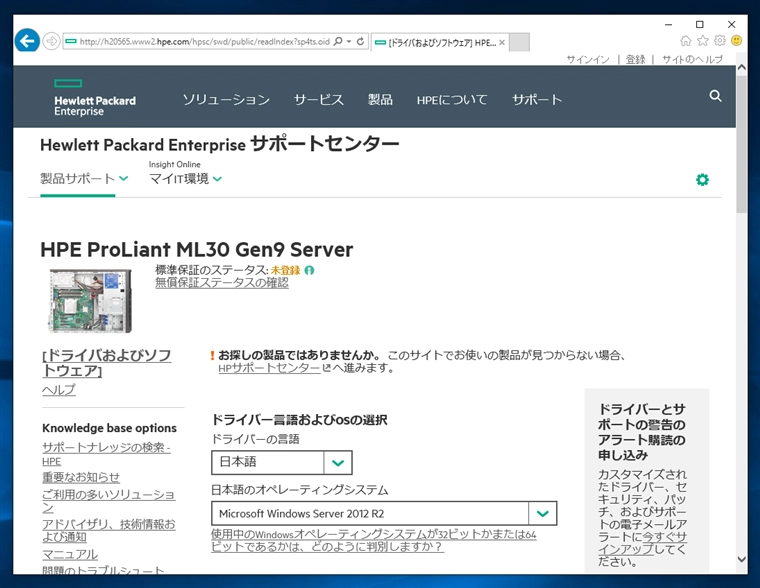This screenshot has width=760, height=588.
Task: Open the operating system dropdown arrow
Action: 543,513
